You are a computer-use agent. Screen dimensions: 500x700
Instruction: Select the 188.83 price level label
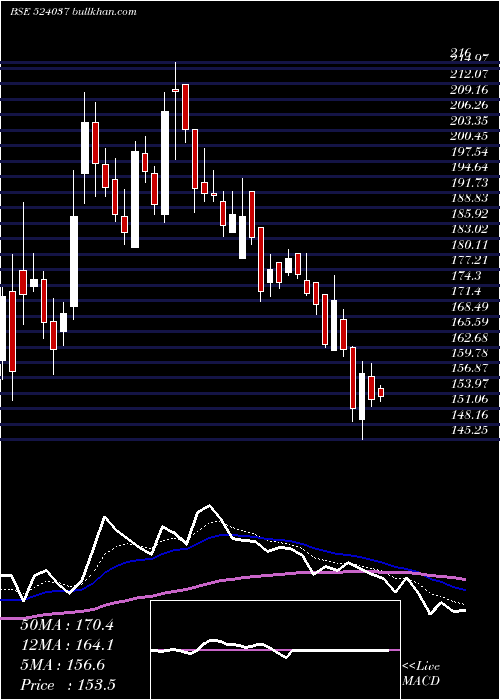point(469,198)
